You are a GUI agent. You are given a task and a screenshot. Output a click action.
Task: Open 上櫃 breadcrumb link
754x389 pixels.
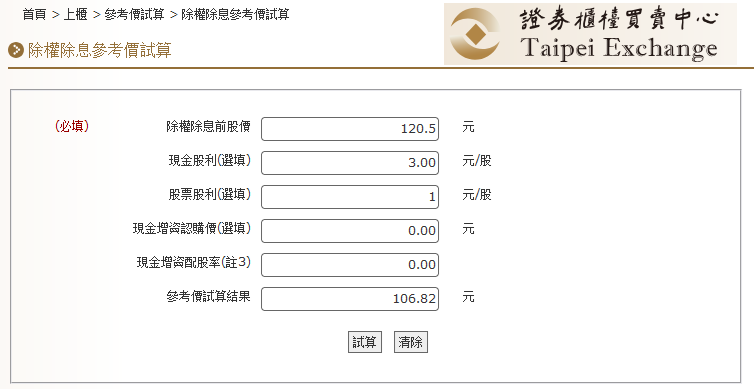[75, 14]
